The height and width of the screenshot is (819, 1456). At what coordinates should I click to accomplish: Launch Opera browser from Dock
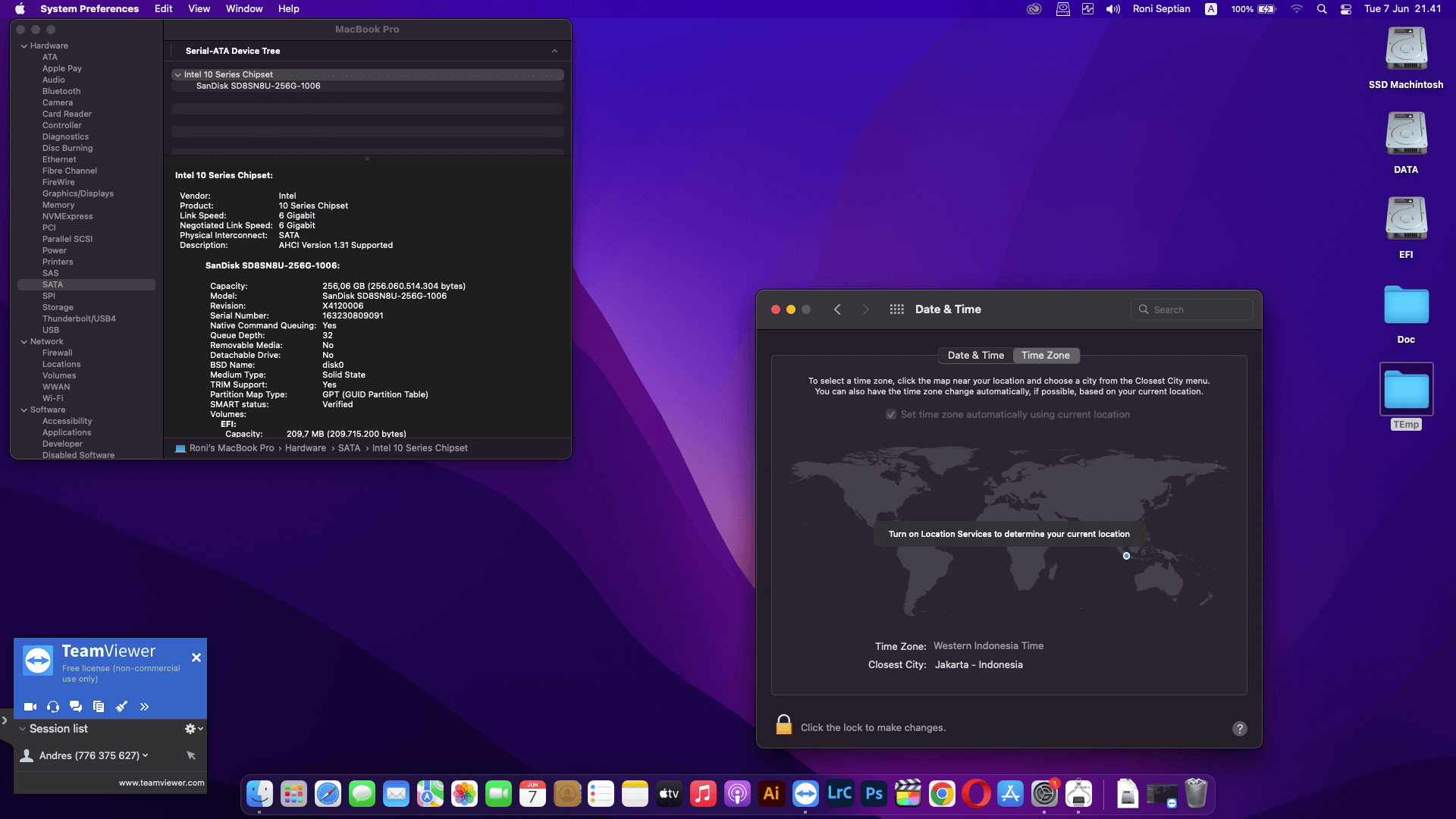[976, 794]
